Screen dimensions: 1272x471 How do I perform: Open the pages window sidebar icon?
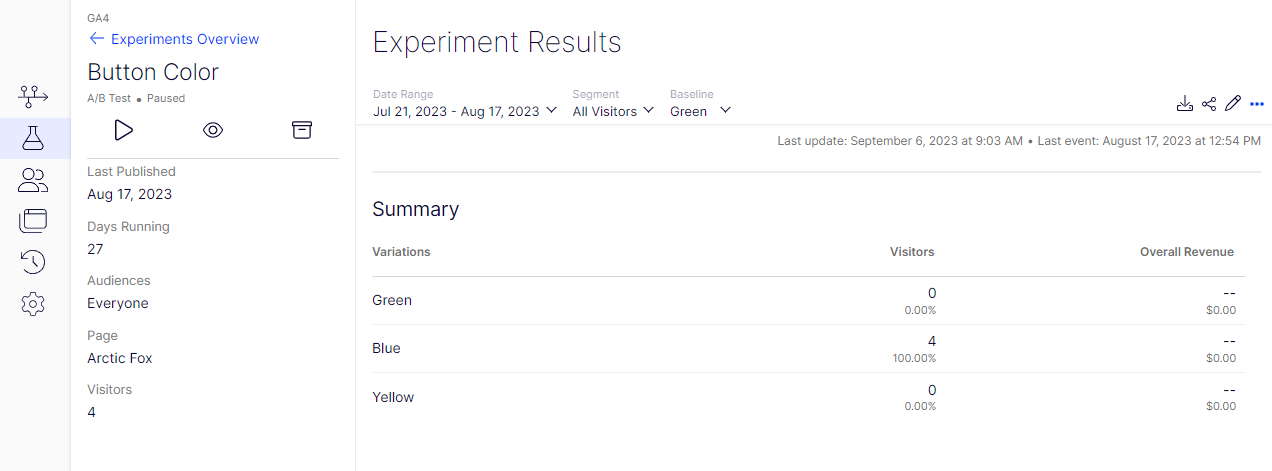tap(34, 221)
